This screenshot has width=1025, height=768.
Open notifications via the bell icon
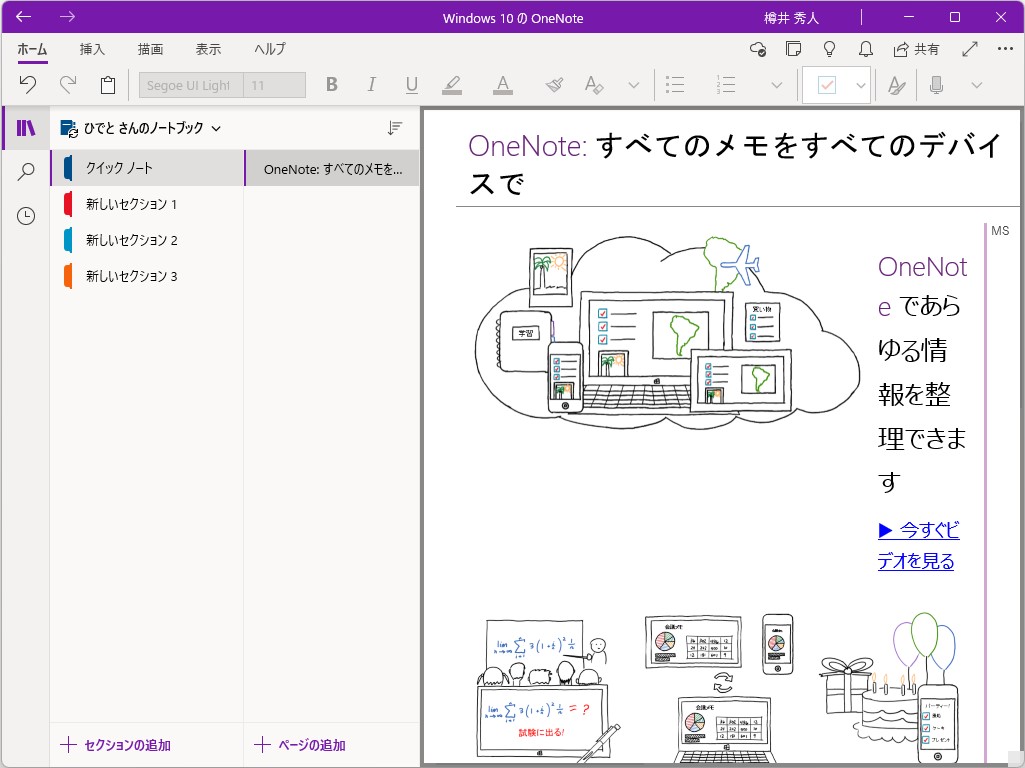(x=865, y=48)
